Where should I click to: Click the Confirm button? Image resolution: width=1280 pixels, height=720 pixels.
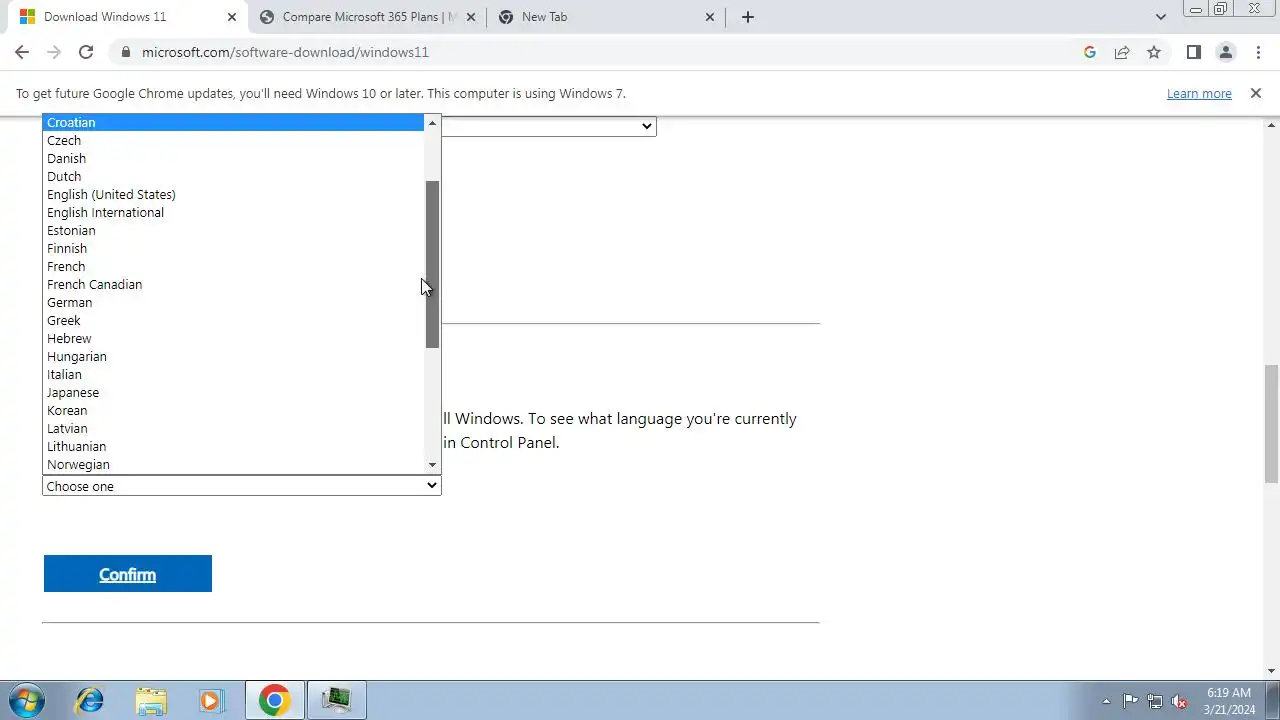pos(128,574)
